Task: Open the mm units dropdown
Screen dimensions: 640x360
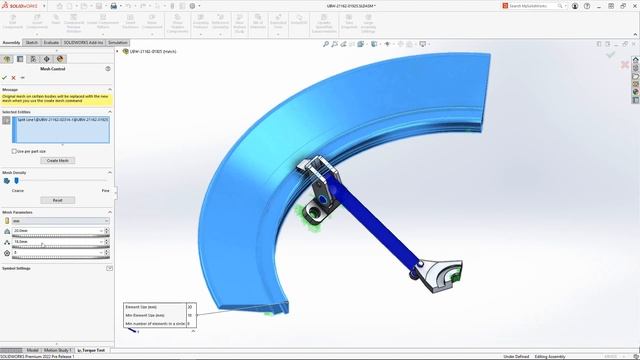Action: click(60, 221)
